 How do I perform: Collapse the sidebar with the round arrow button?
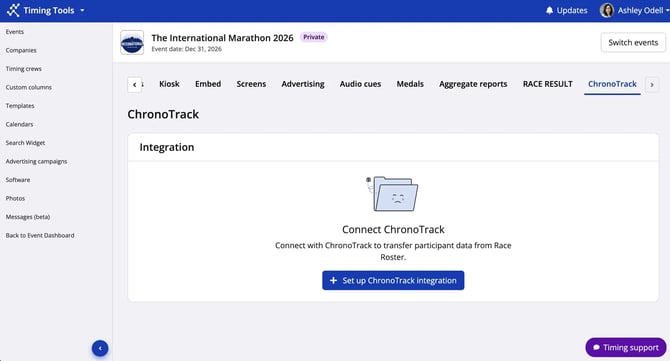coord(100,348)
